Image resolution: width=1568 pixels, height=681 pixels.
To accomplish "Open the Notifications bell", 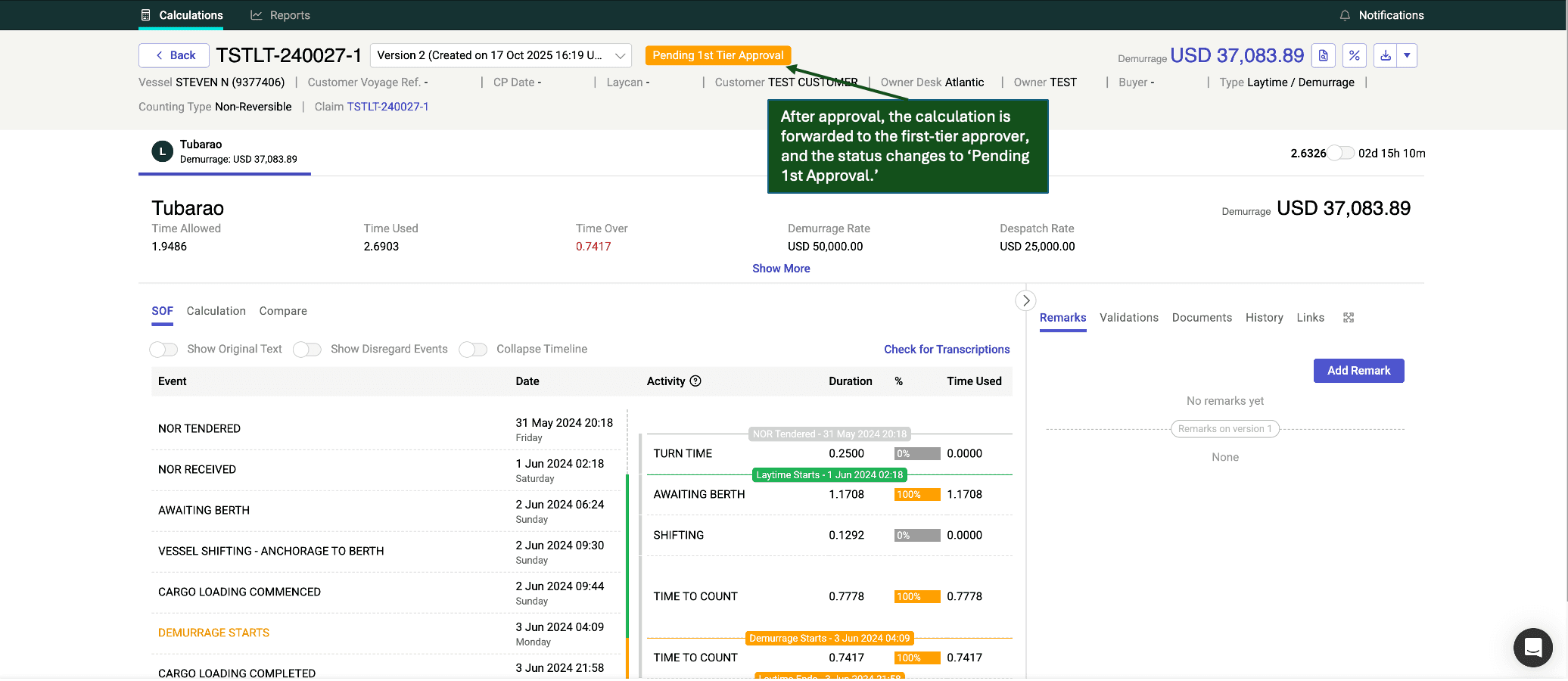I will click(1345, 15).
